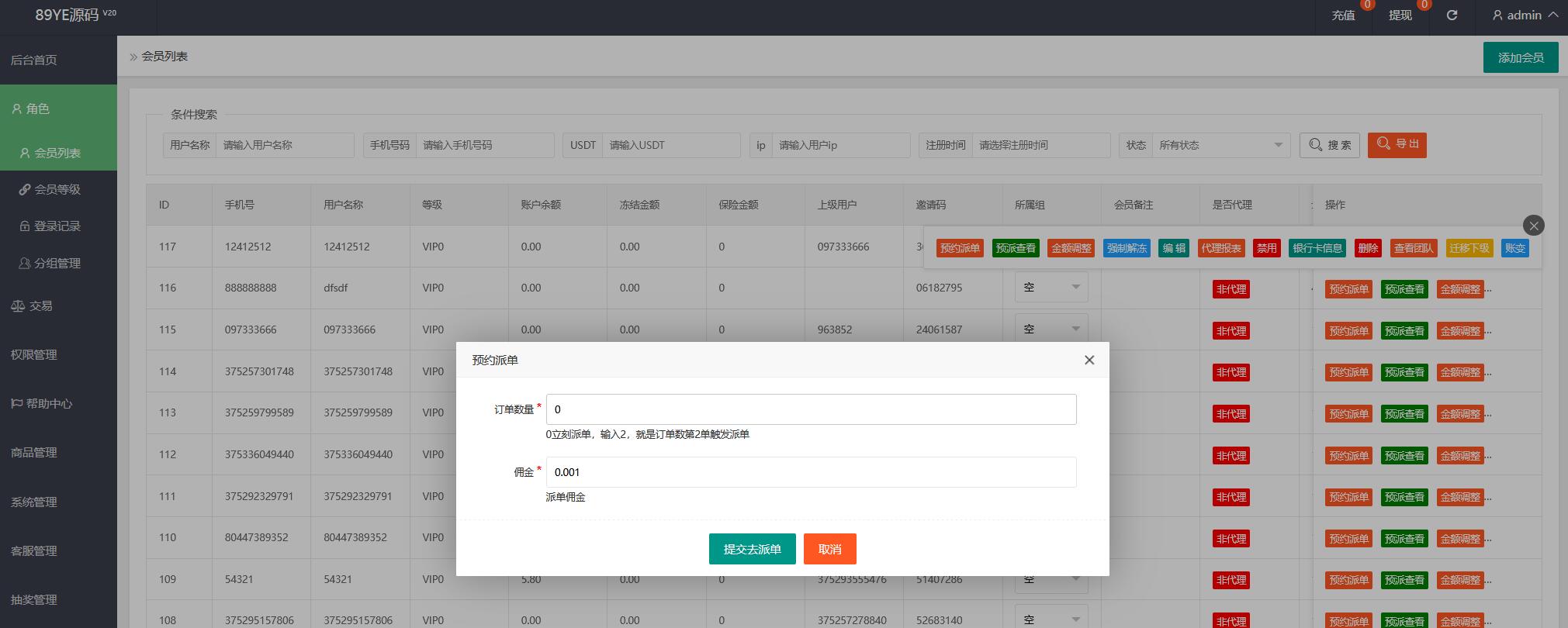Click 预派查看 button in row 115
Image resolution: width=1568 pixels, height=628 pixels.
(1404, 331)
